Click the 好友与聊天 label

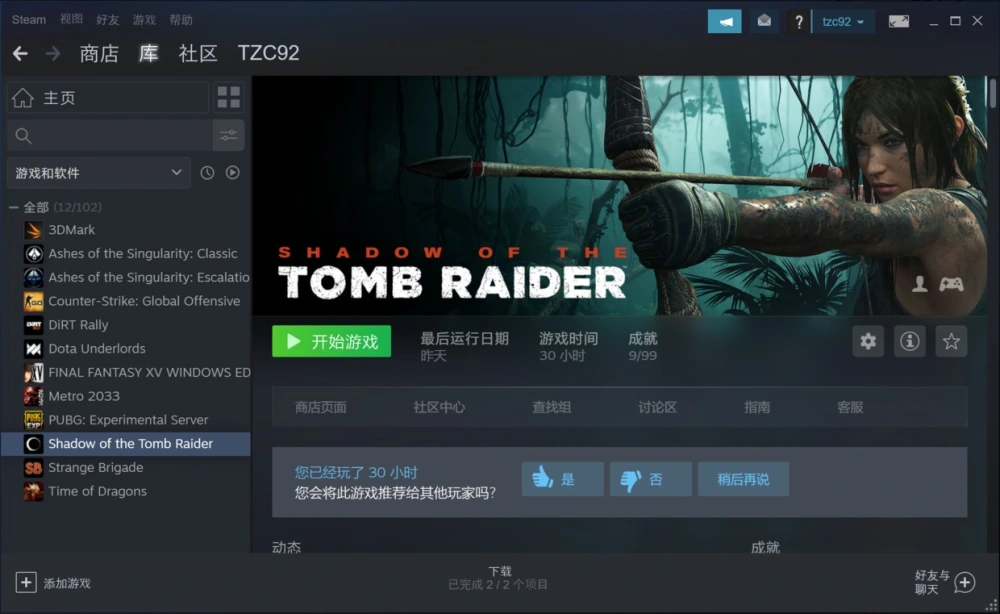point(932,583)
